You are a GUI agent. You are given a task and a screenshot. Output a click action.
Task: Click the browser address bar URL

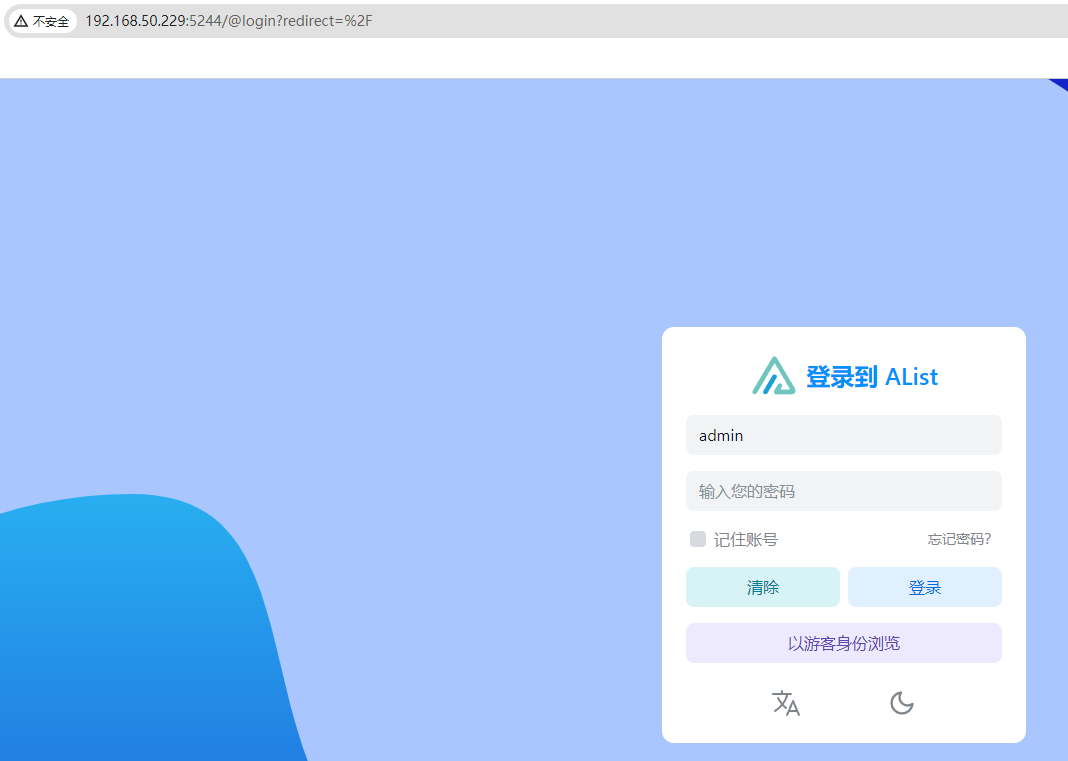tap(229, 20)
